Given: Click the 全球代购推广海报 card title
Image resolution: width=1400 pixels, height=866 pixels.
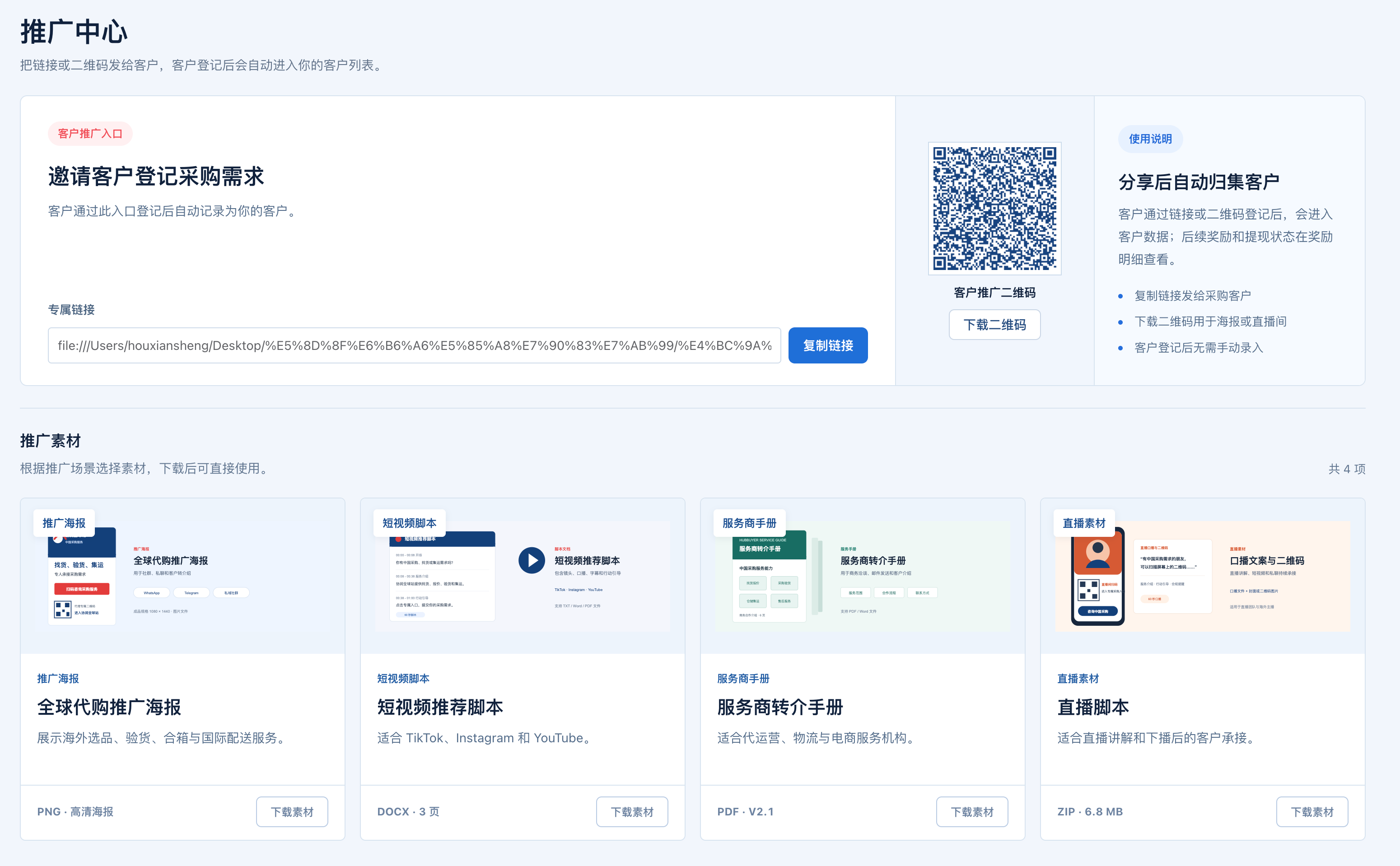Looking at the screenshot, I should 109,707.
